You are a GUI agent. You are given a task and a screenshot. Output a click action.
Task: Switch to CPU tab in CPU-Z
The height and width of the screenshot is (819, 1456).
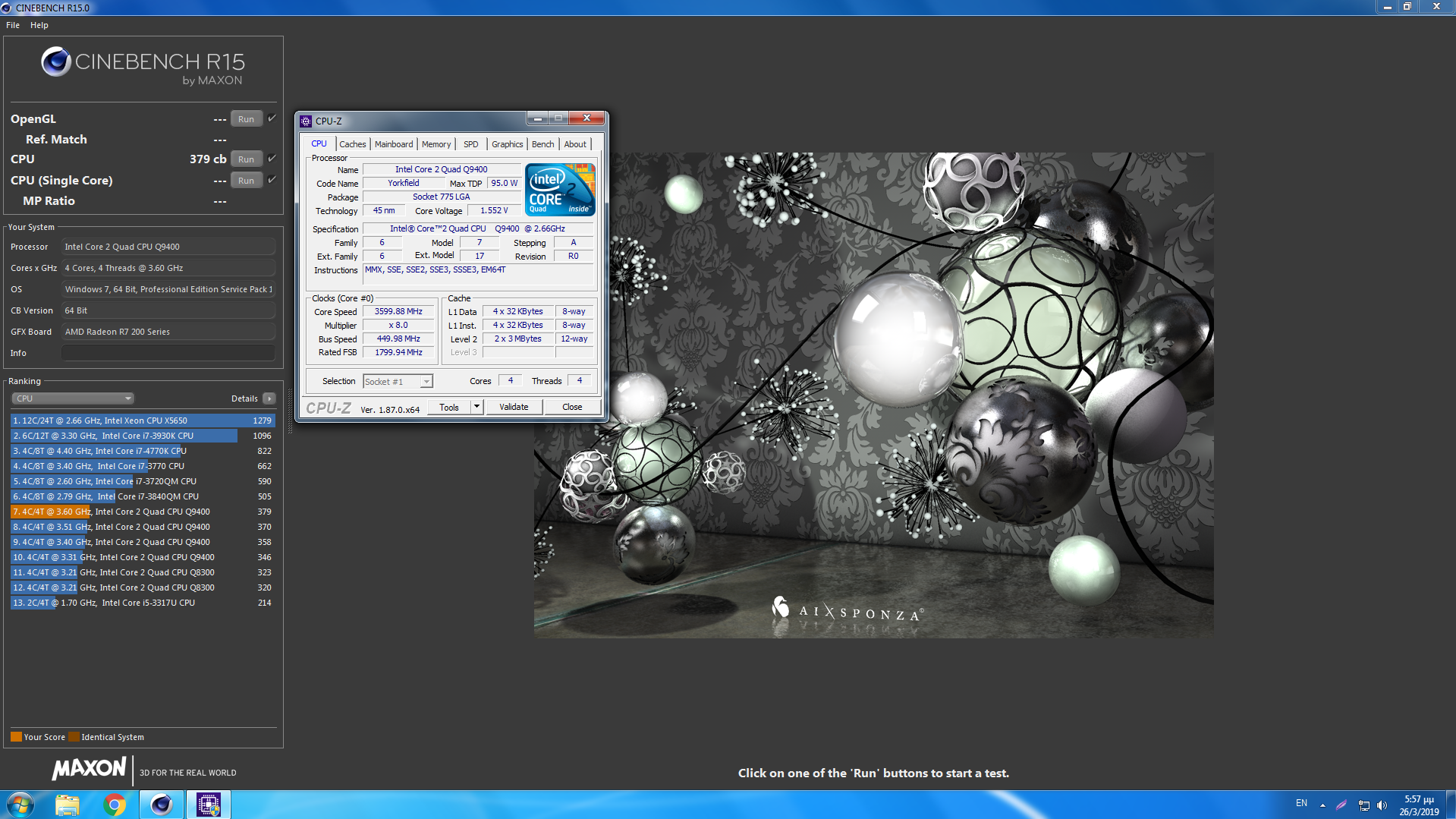(x=319, y=144)
